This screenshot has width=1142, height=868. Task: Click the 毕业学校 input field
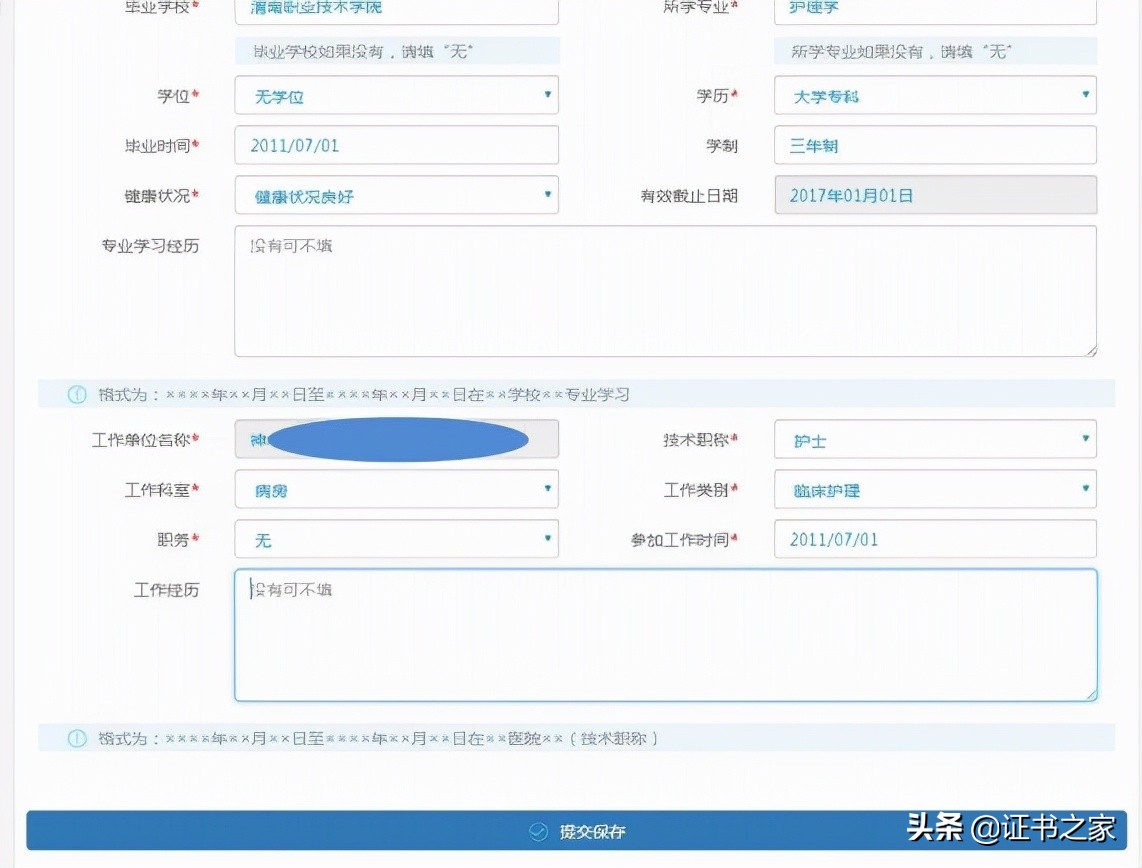[x=396, y=10]
